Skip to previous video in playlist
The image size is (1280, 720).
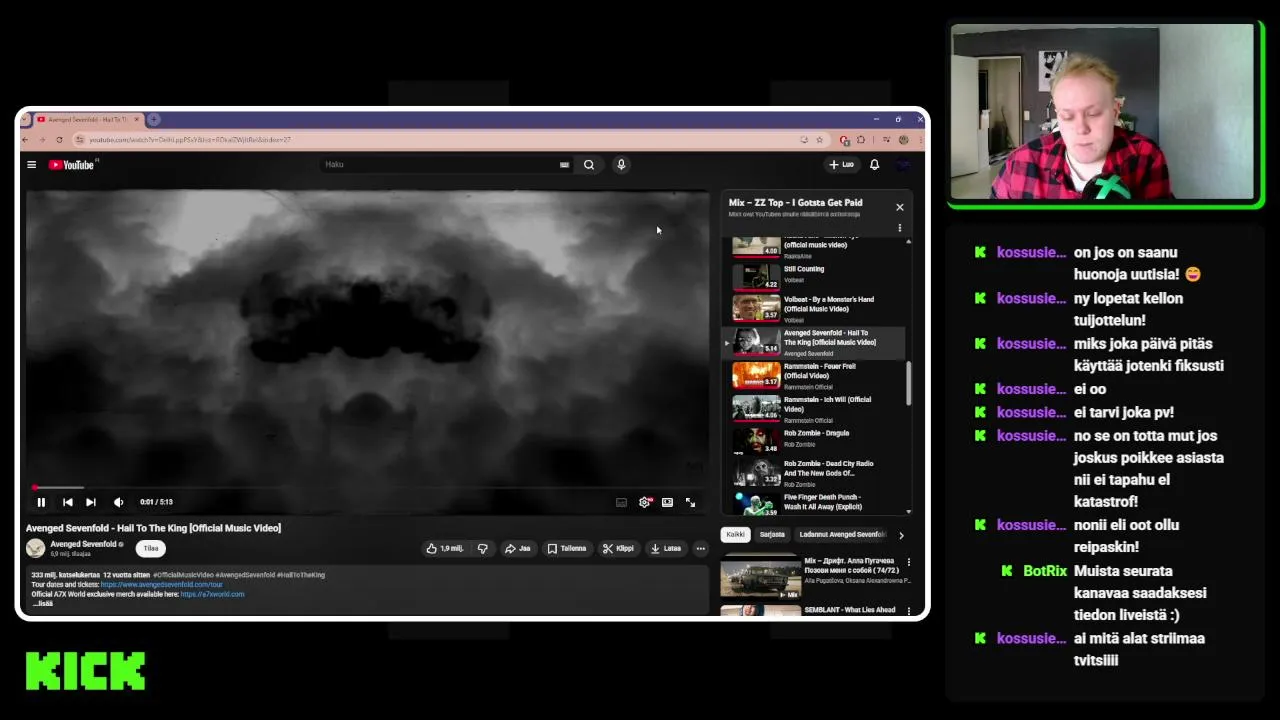point(67,502)
